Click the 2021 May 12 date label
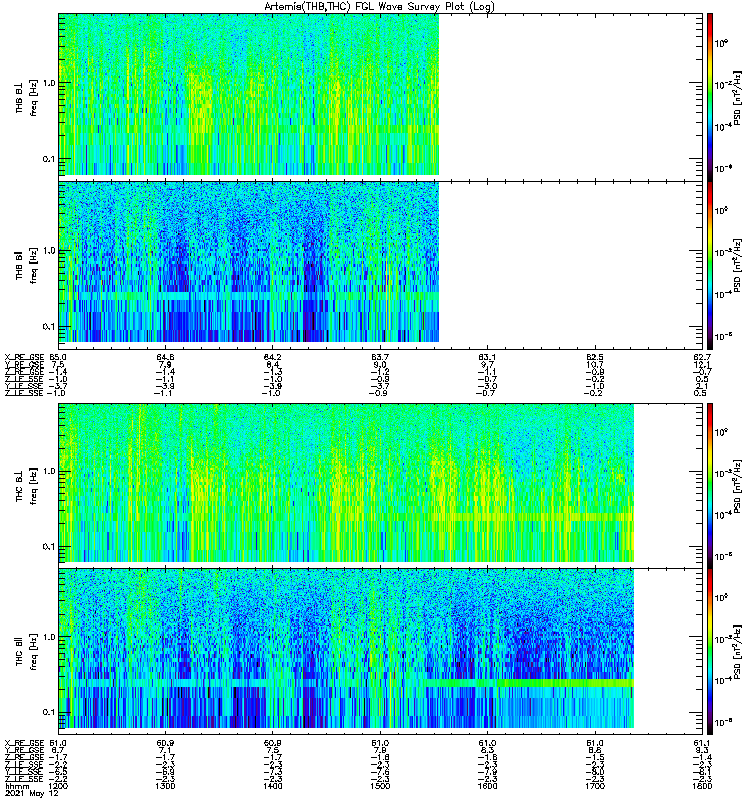750x800 pixels. 32,794
